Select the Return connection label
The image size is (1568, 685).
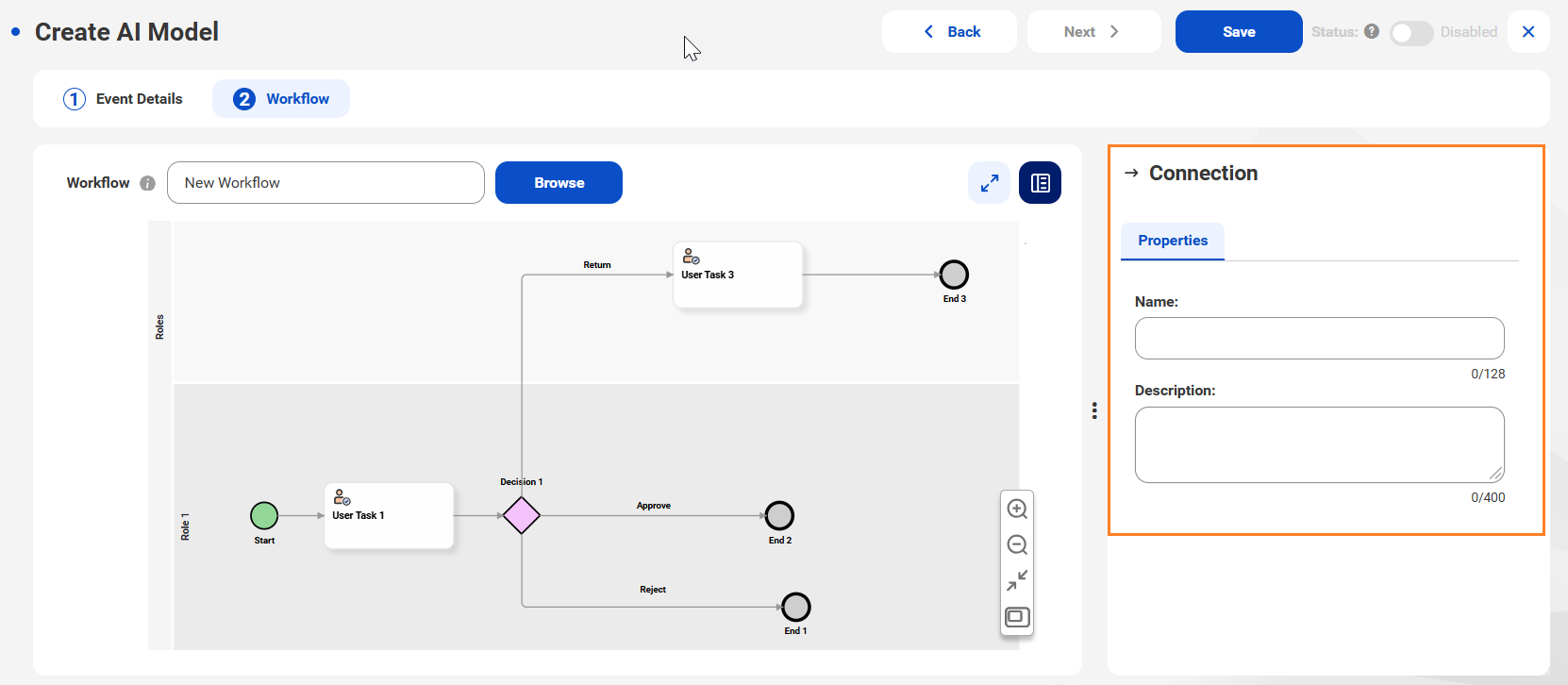point(597,265)
